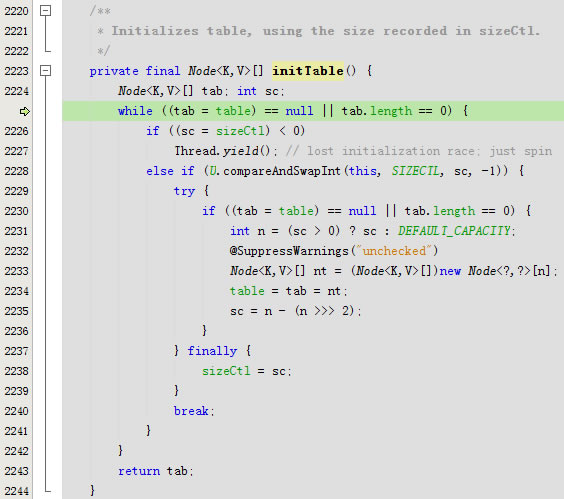The height and width of the screenshot is (499, 564).
Task: Click the 'new' keyword on line 2233
Action: coord(450,271)
